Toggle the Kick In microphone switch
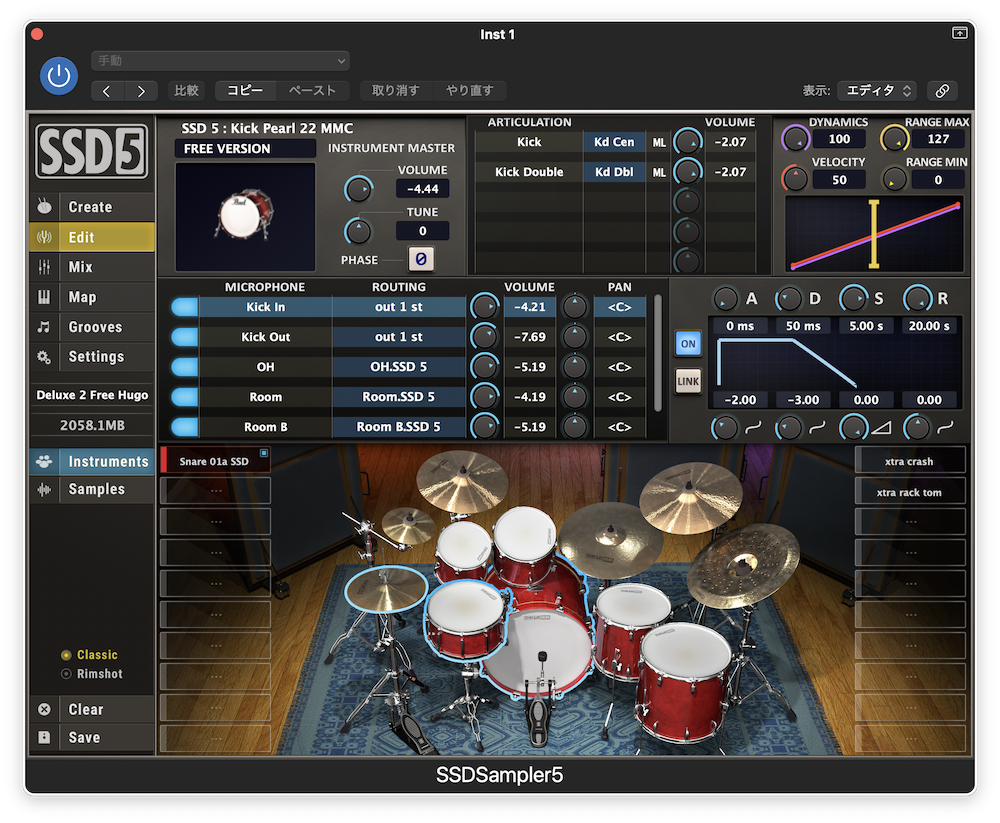 (185, 307)
